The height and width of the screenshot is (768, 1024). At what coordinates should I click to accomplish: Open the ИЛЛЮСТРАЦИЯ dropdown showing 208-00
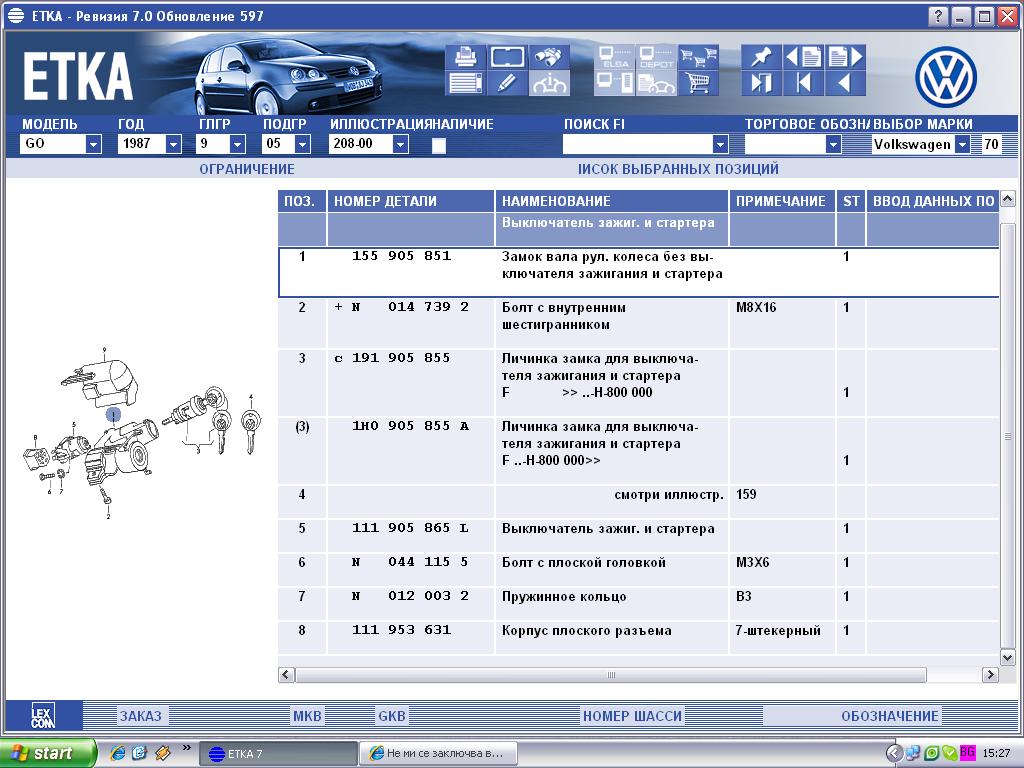point(400,144)
